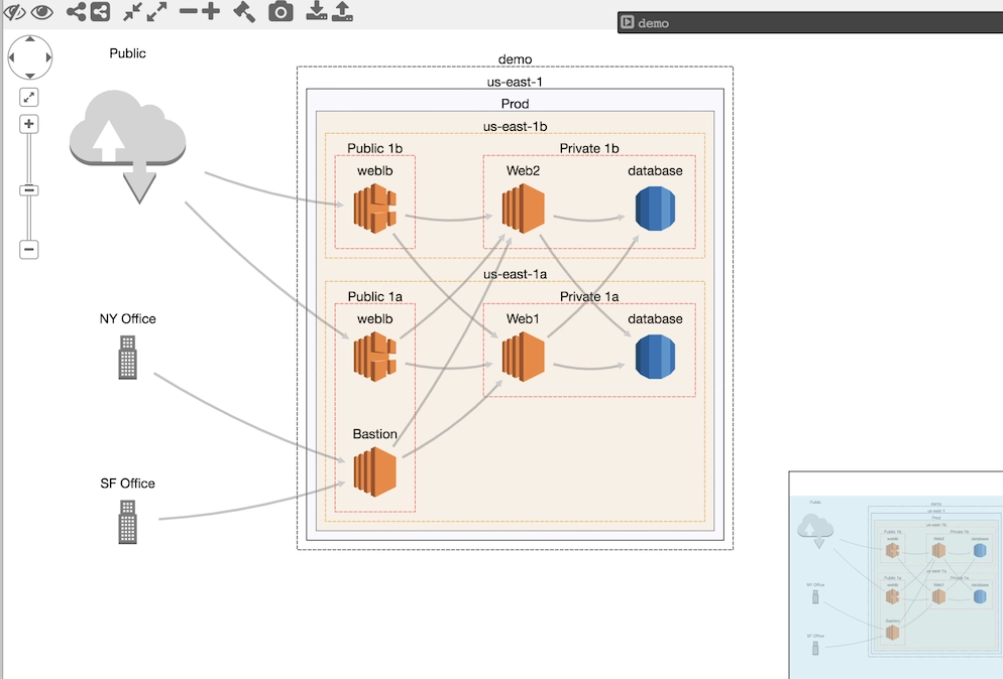Select the NY Office building icon
This screenshot has height=679, width=1003.
(x=128, y=357)
